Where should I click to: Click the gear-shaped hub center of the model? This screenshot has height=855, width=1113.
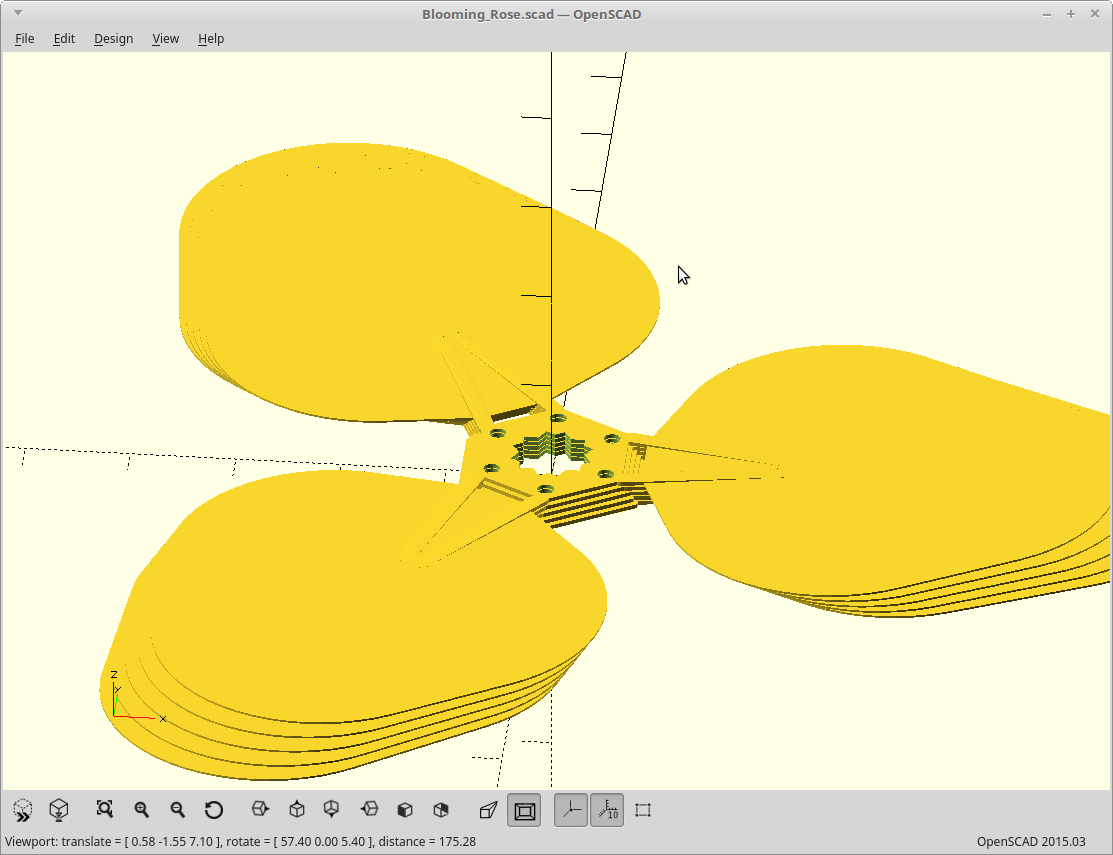pyautogui.click(x=551, y=452)
